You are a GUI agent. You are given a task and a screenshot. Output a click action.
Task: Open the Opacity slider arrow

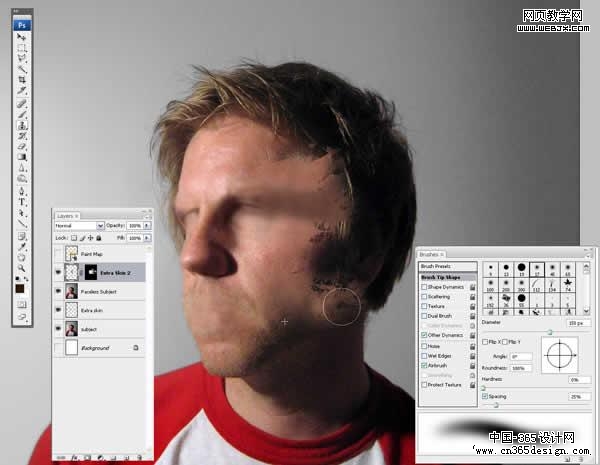click(x=147, y=226)
